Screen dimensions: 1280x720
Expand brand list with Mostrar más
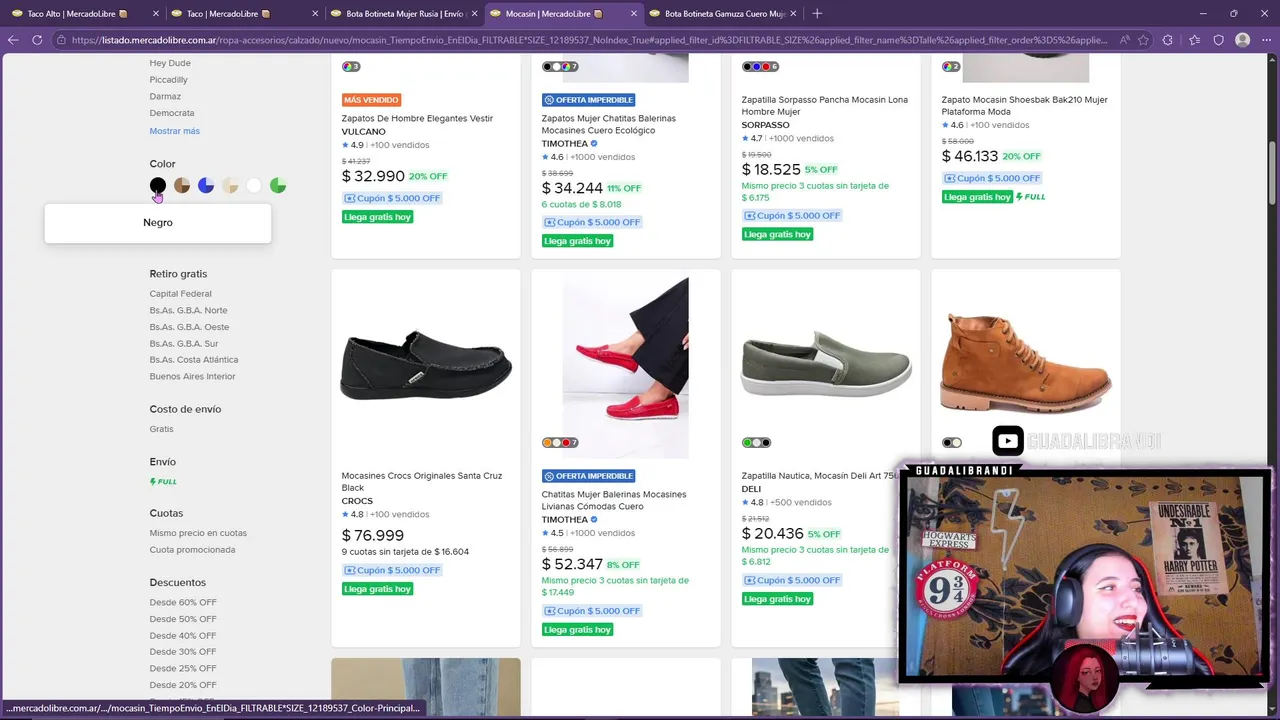(174, 131)
